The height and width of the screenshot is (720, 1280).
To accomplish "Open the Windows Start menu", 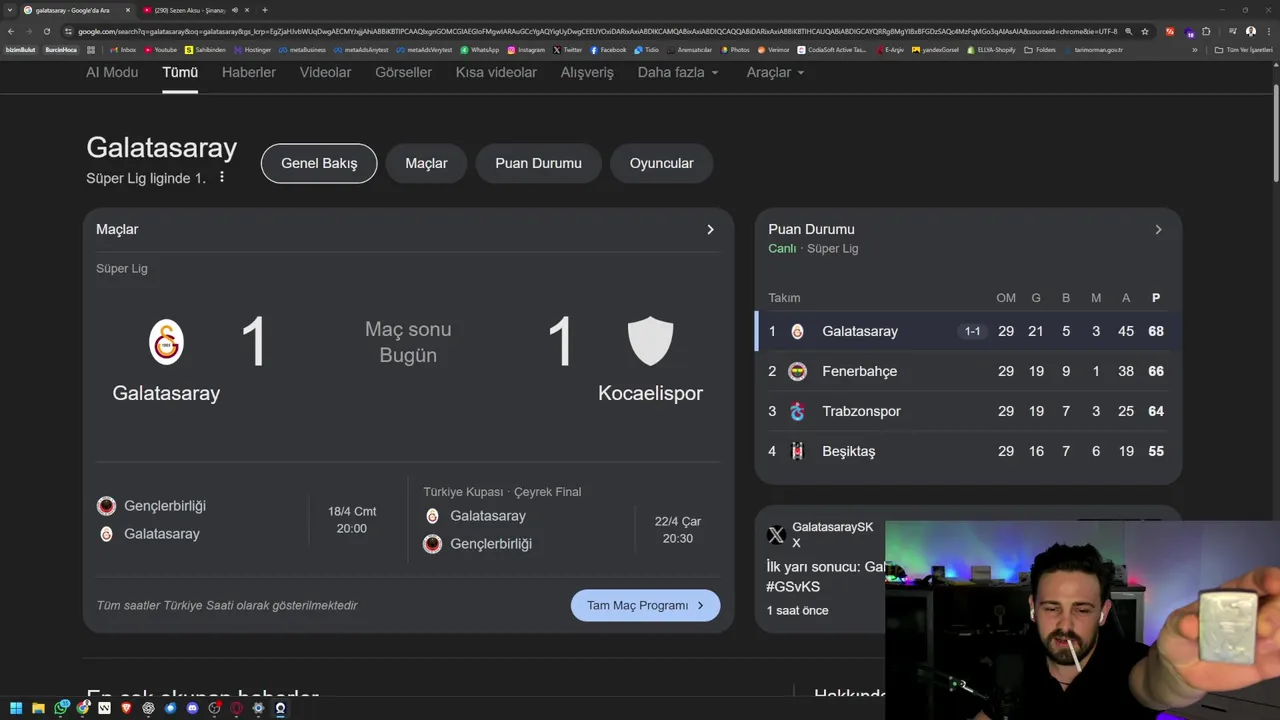I will point(16,708).
